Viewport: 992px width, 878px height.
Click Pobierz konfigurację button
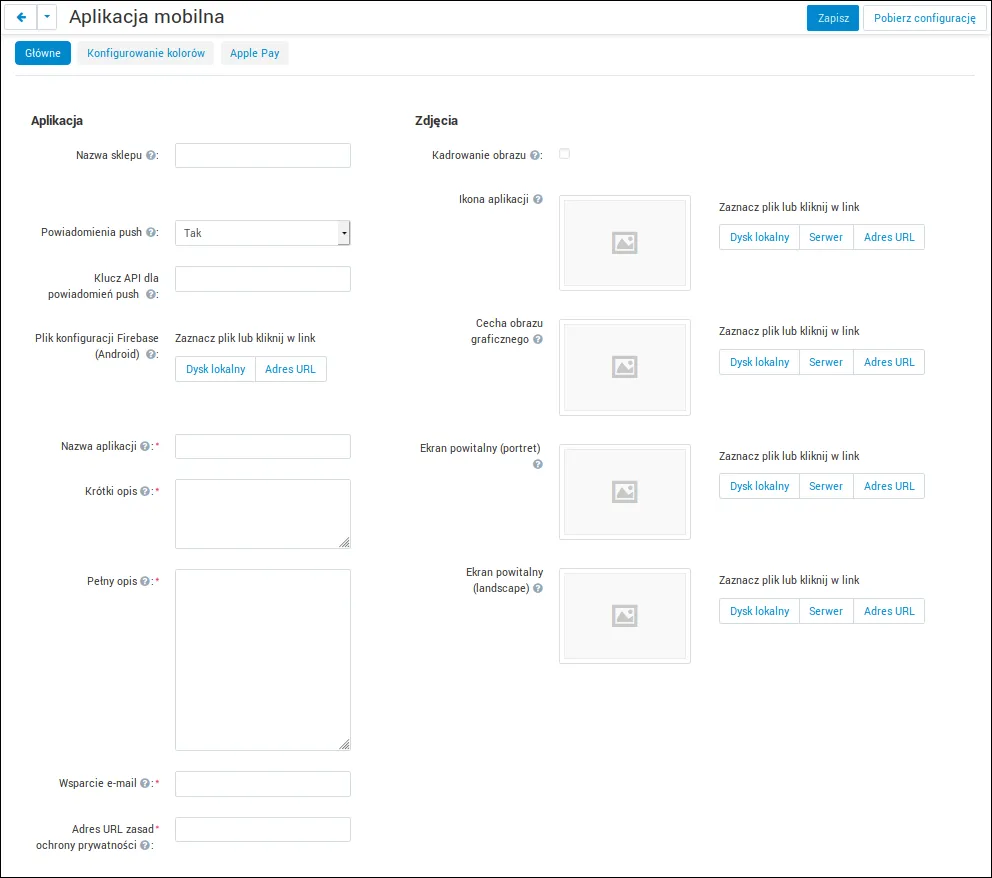(x=925, y=18)
